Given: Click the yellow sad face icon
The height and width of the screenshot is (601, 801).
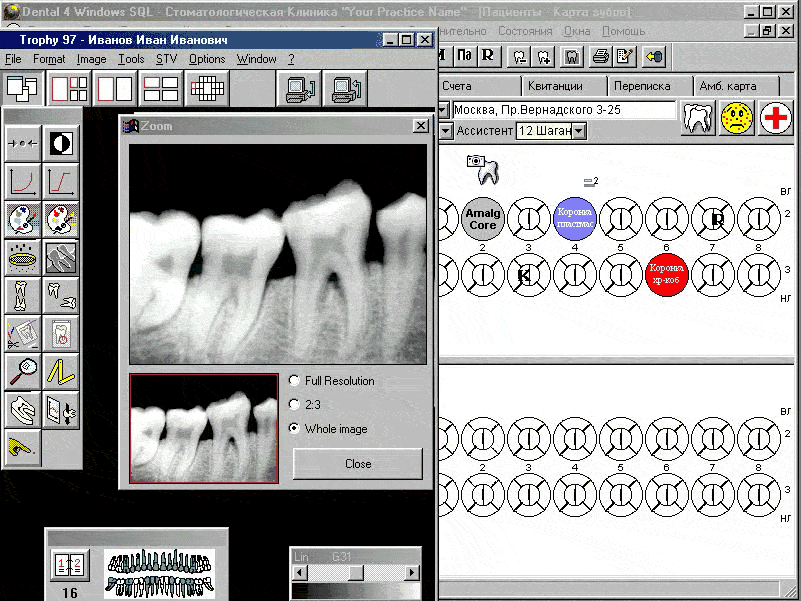Looking at the screenshot, I should (737, 118).
